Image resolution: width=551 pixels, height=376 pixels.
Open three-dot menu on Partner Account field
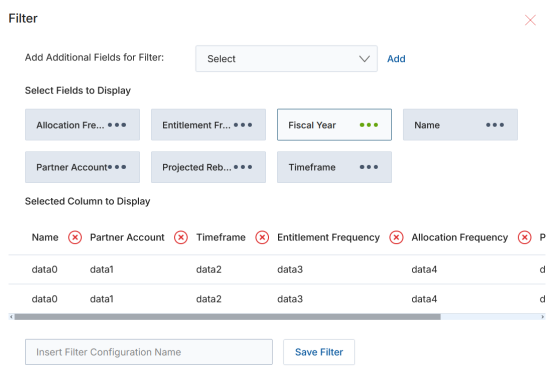(117, 167)
